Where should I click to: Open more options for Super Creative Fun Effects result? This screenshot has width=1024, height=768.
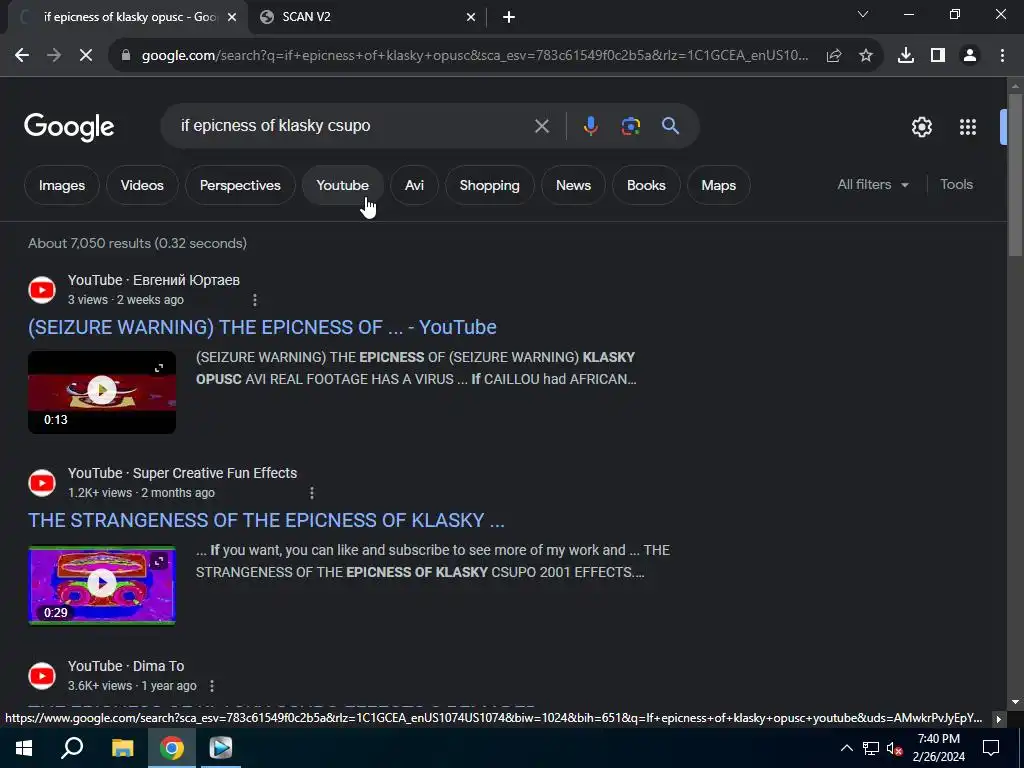click(312, 493)
